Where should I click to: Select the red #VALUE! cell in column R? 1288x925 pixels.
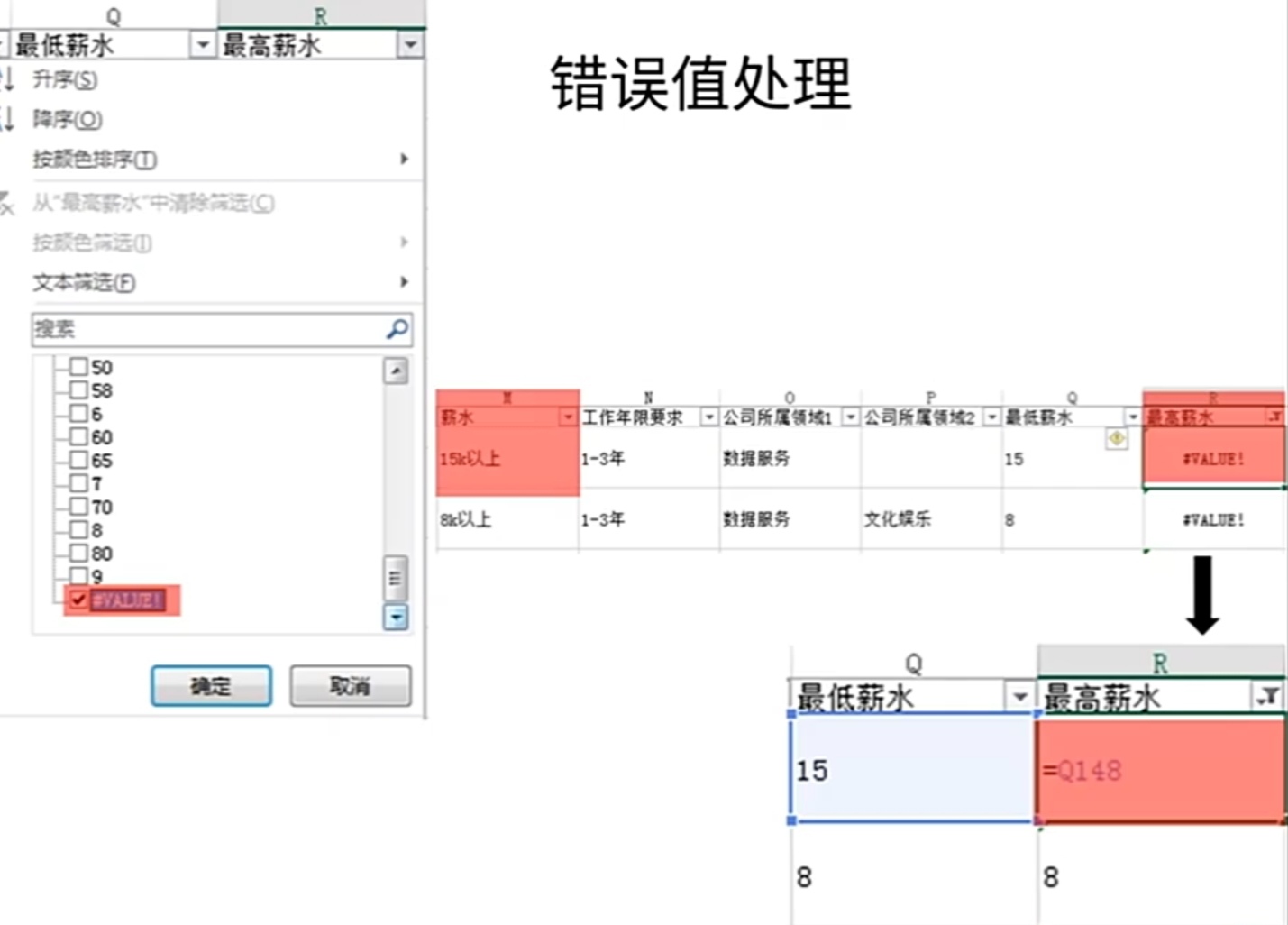[x=1213, y=458]
